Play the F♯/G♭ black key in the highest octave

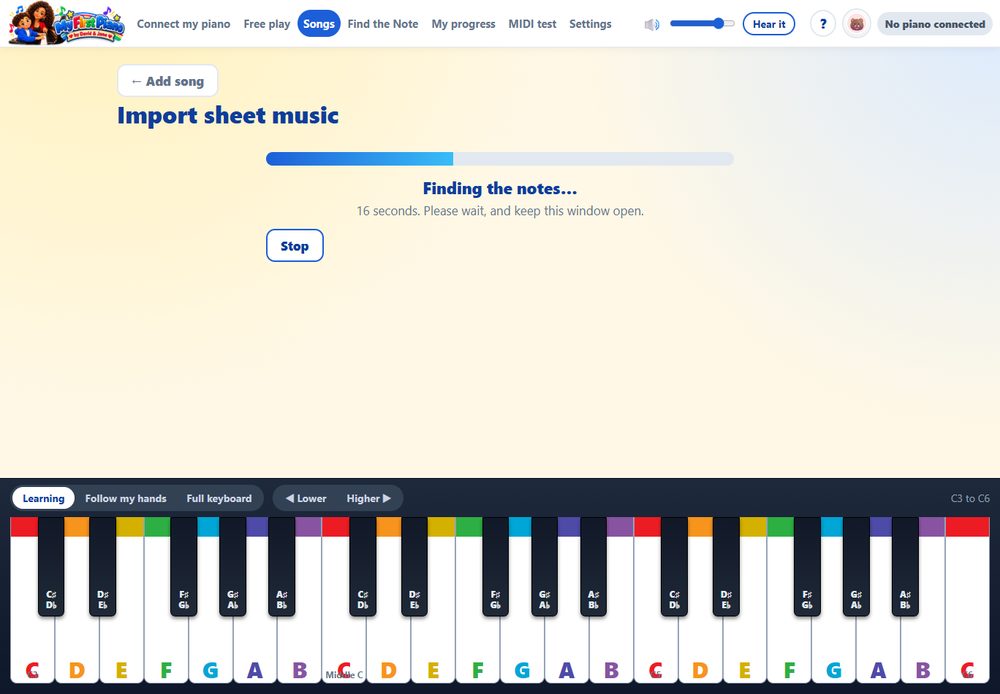click(807, 566)
